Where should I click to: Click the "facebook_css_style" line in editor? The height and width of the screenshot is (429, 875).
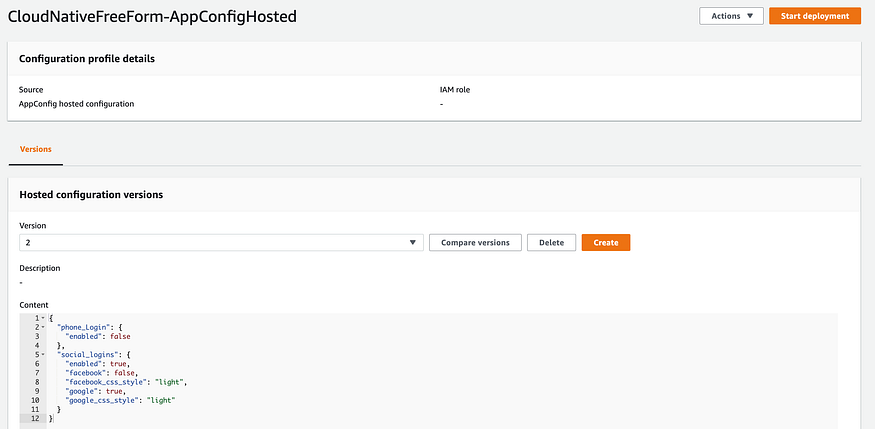point(125,382)
